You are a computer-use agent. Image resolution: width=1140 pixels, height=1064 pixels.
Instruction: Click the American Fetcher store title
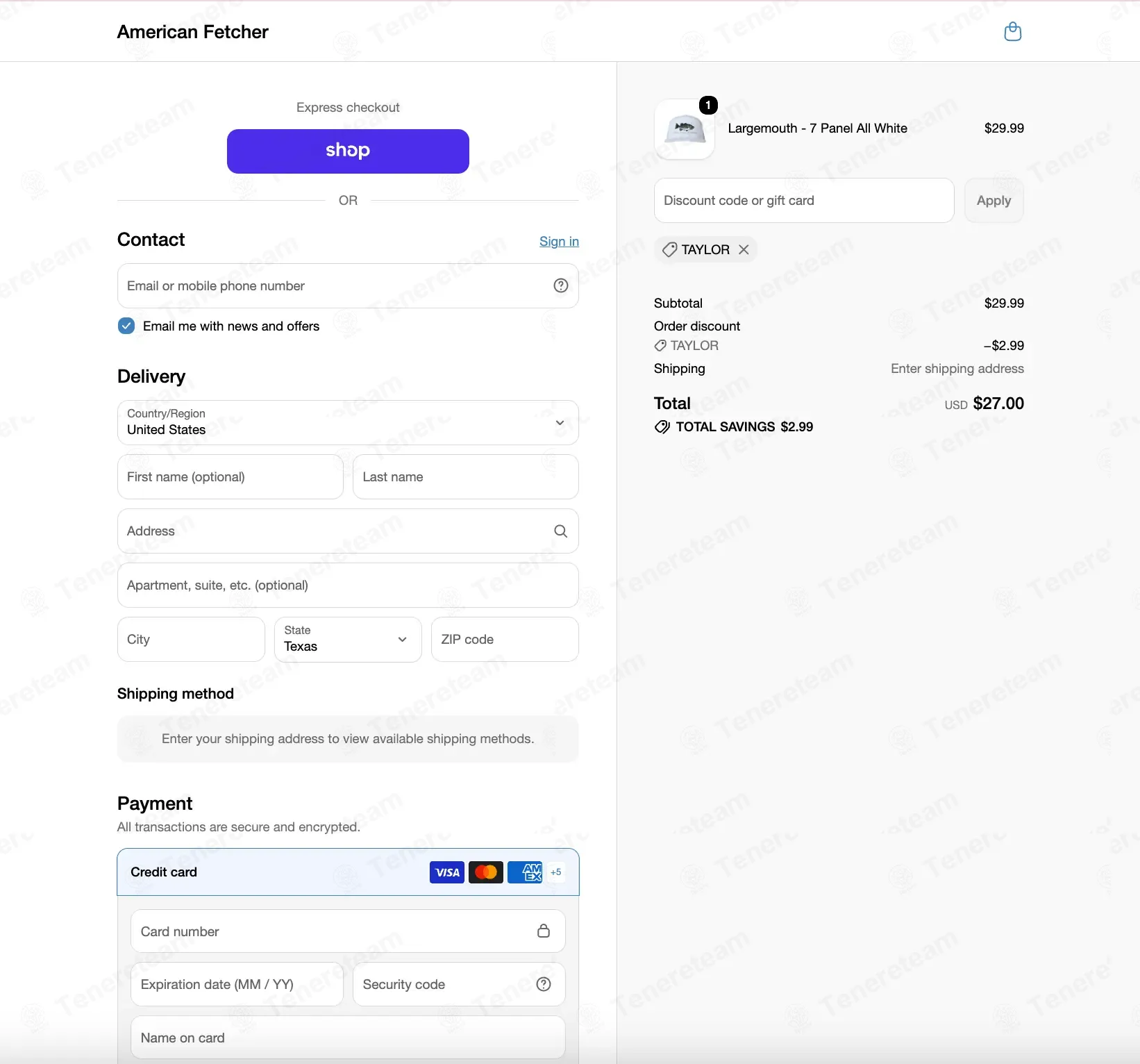click(192, 32)
